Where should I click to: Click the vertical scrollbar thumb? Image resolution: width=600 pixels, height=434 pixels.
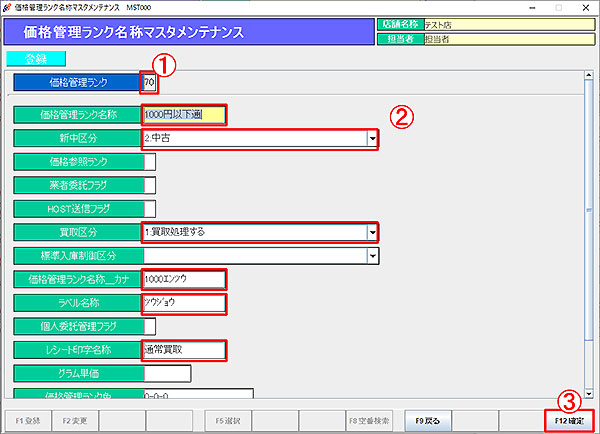click(589, 210)
